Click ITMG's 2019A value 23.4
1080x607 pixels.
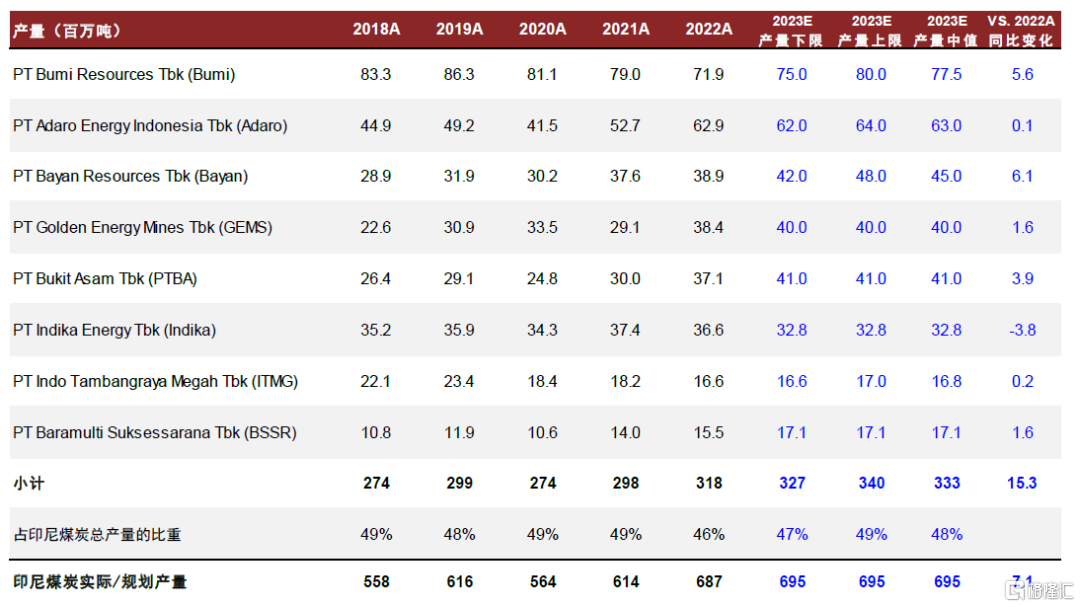pos(459,382)
